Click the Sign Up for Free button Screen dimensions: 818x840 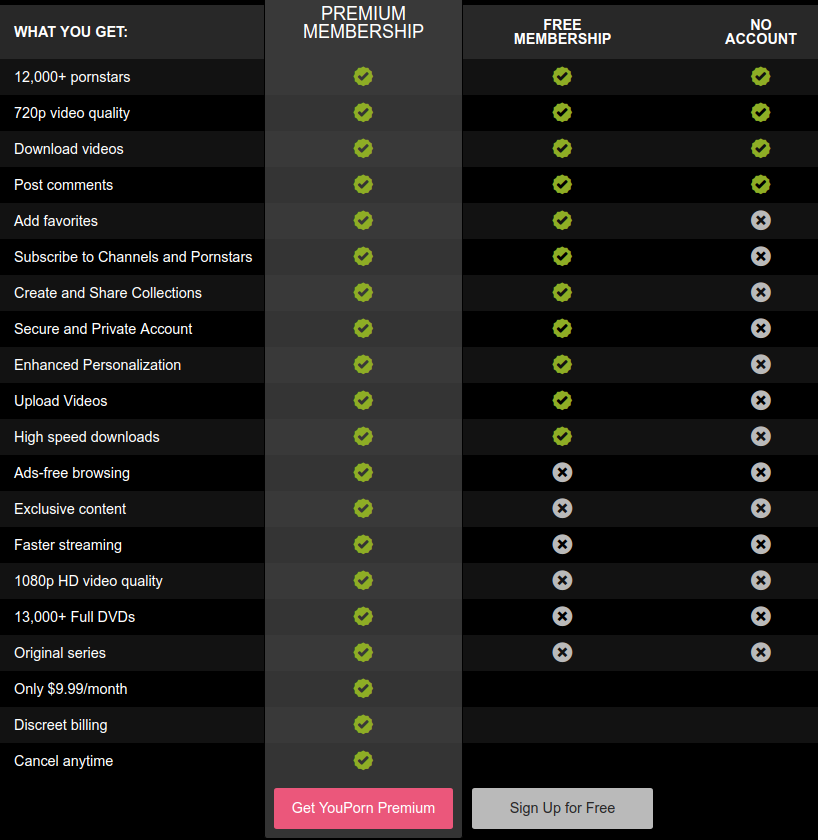click(x=562, y=808)
